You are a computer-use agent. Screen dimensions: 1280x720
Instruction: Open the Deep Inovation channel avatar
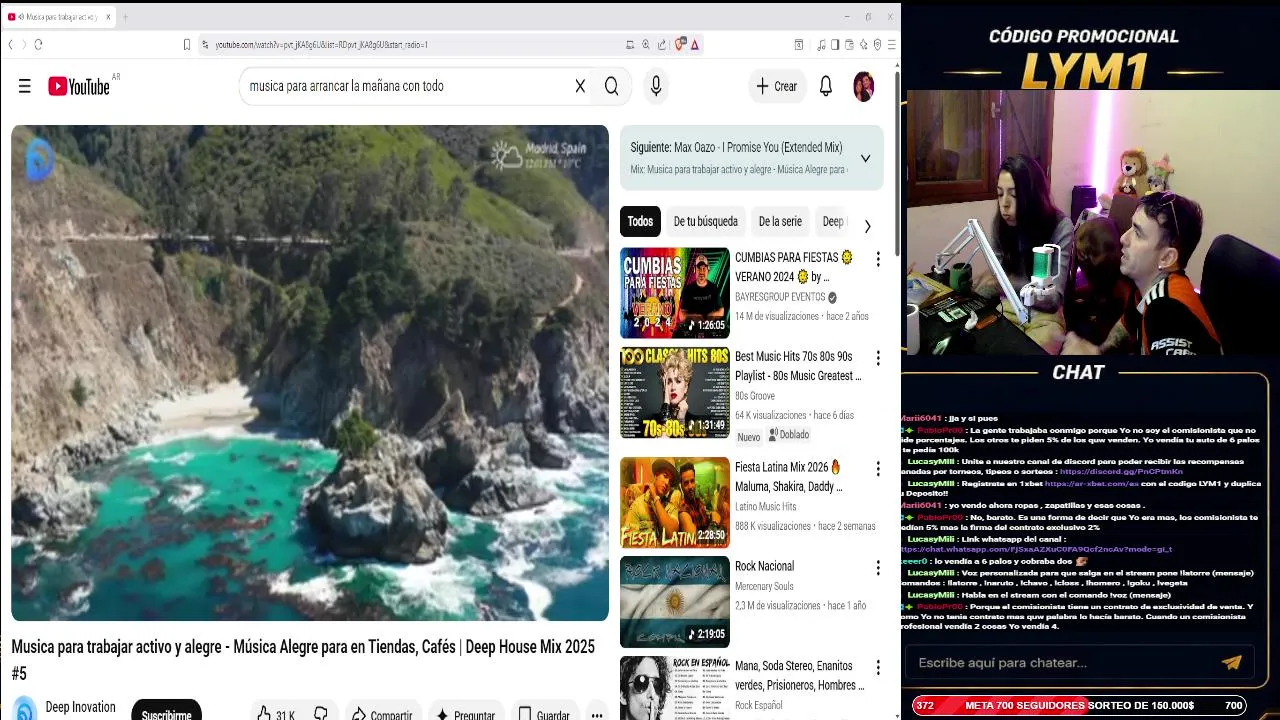(x=25, y=708)
